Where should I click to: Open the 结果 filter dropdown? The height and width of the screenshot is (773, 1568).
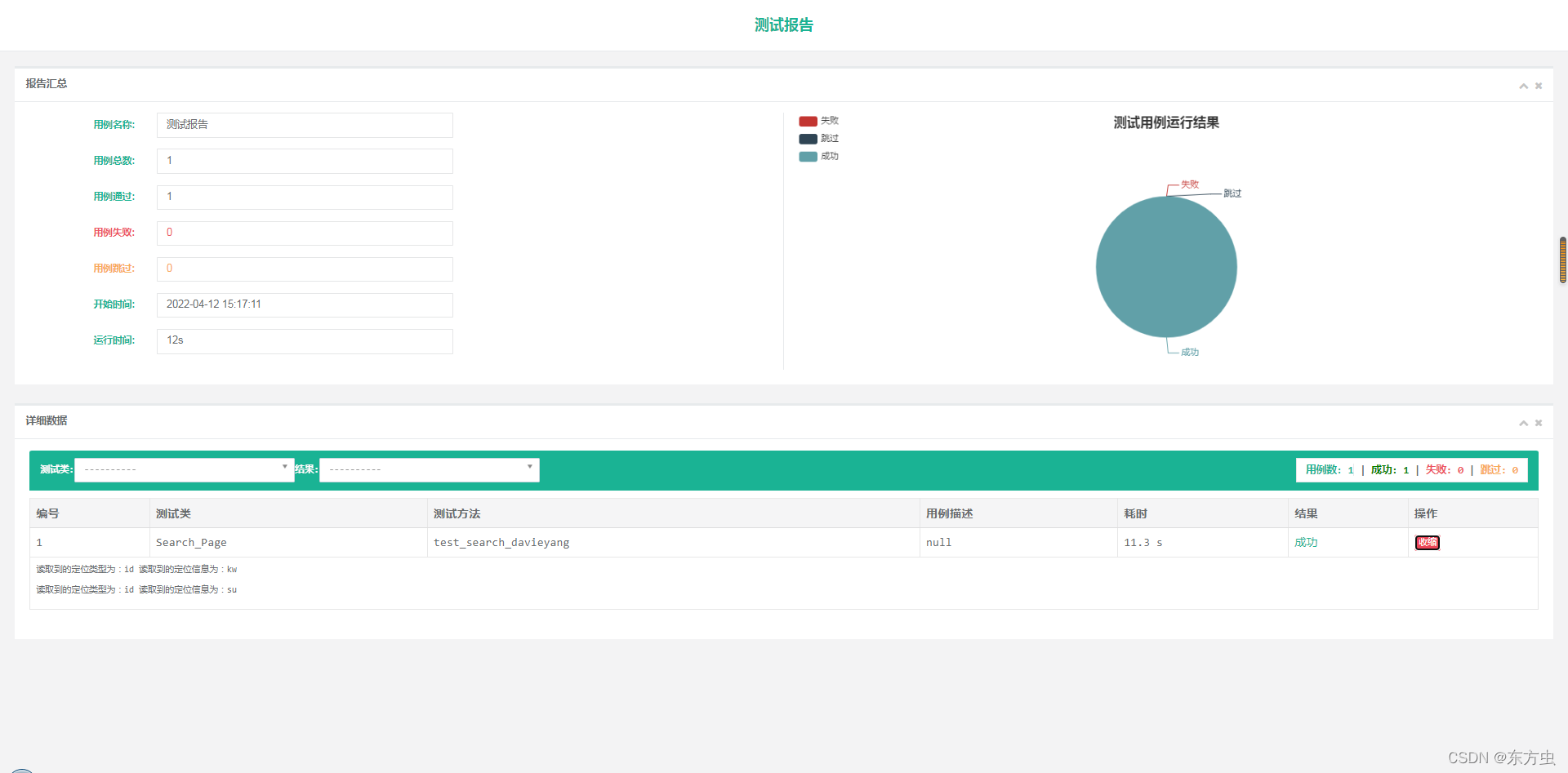coord(430,469)
